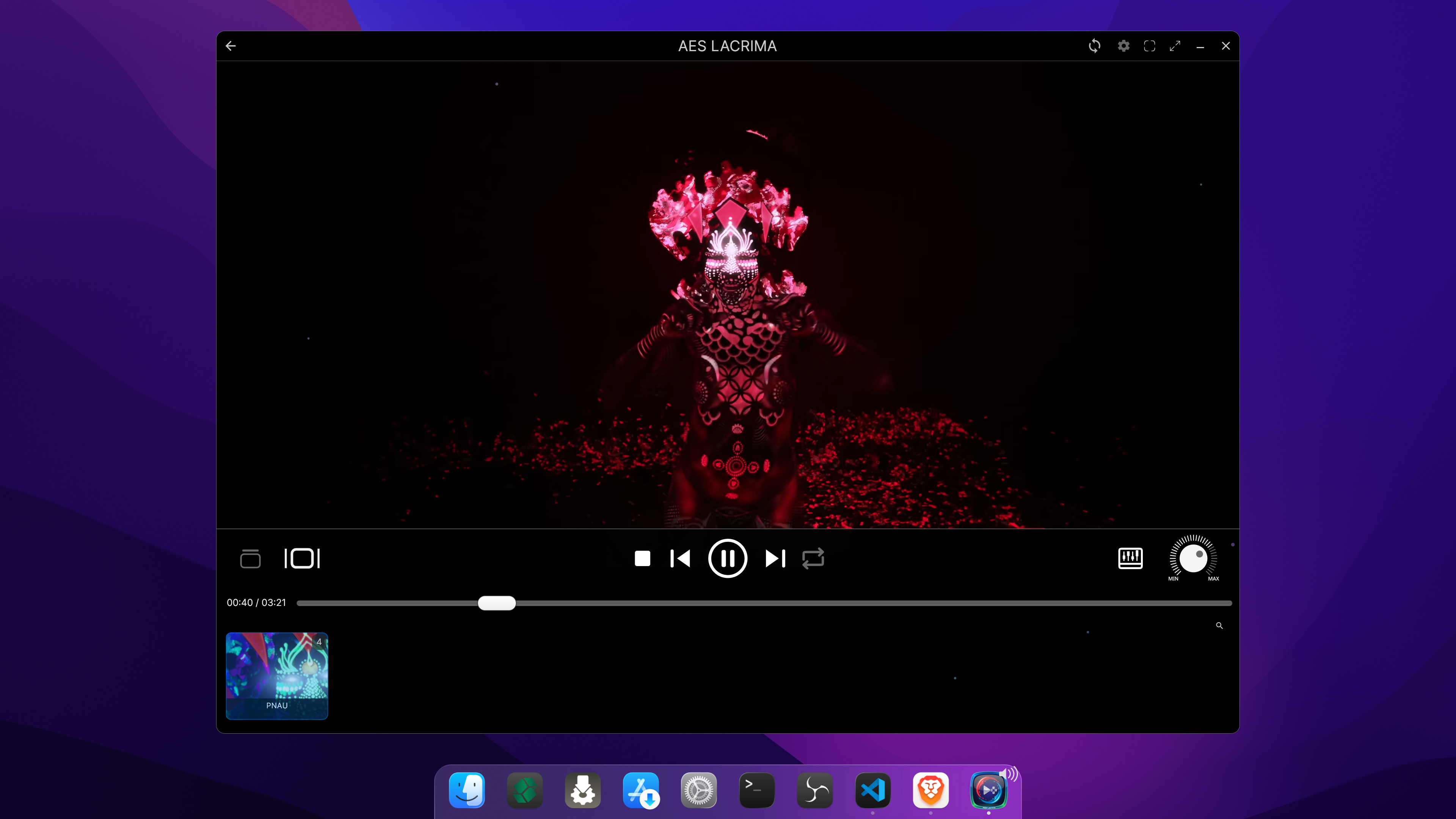This screenshot has height=819, width=1456.
Task: Expand the window with the diagonal arrows icon
Action: (1175, 46)
